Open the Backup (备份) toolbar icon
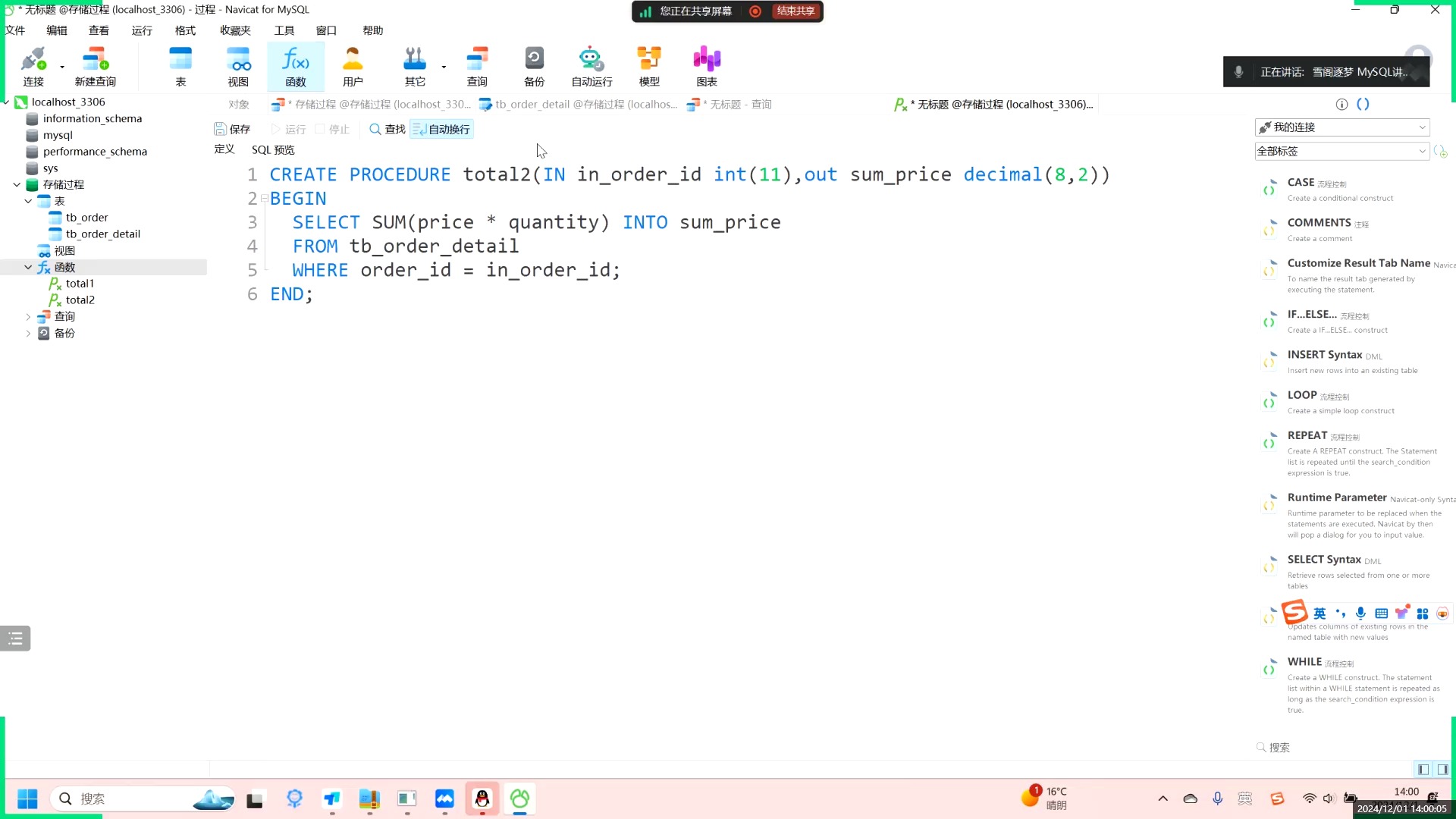Screen dimensions: 1456x819 point(534,66)
